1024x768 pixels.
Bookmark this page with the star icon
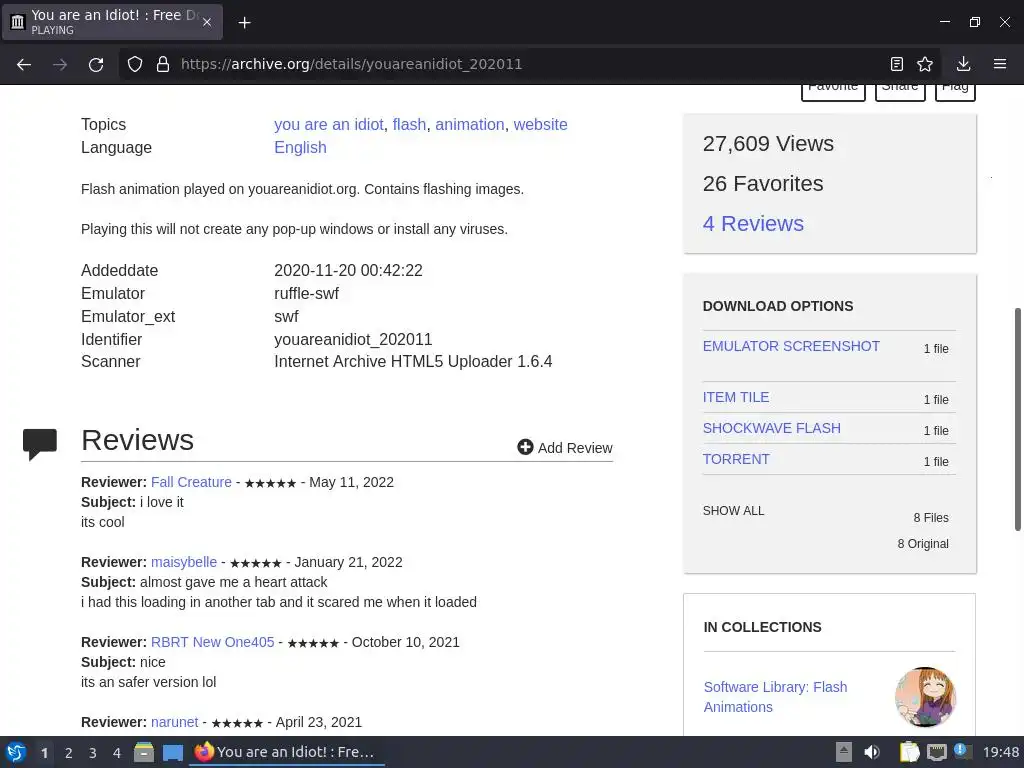[x=925, y=64]
